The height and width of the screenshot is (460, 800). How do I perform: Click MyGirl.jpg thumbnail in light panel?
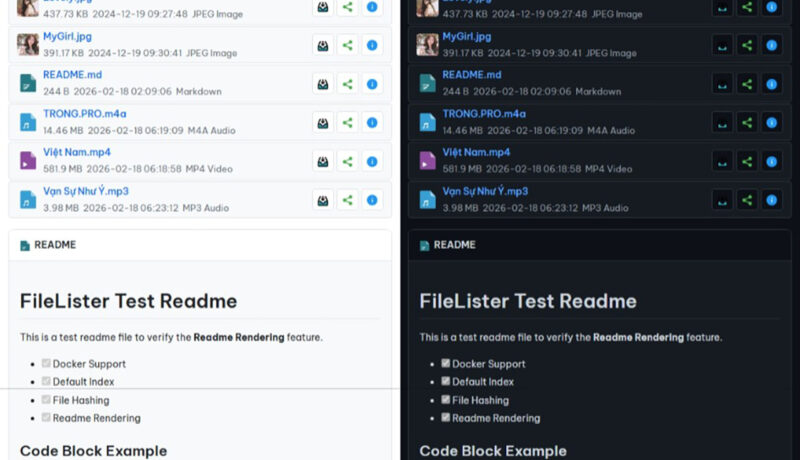tap(28, 45)
